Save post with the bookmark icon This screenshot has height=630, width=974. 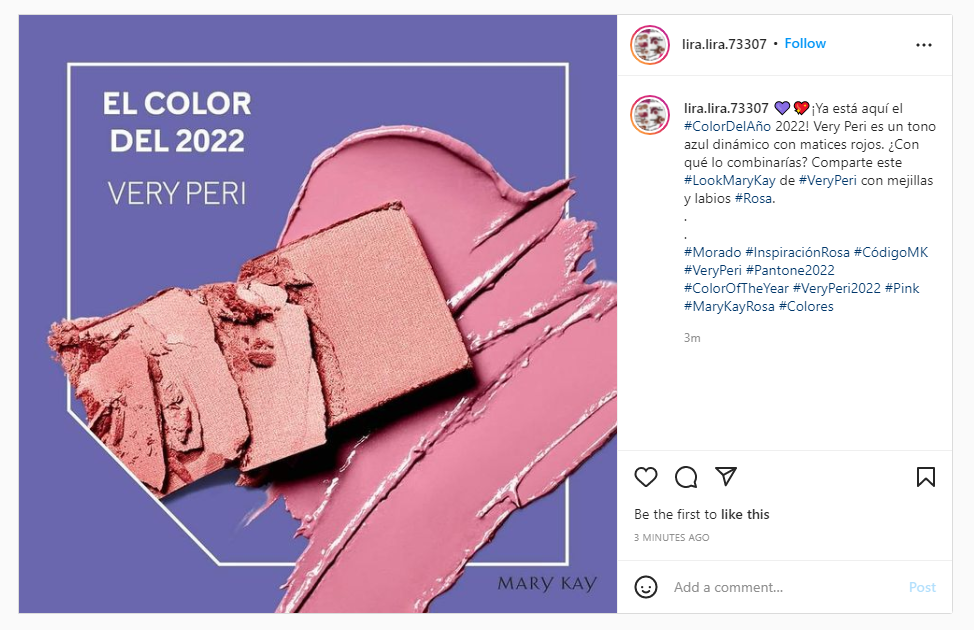coord(926,477)
